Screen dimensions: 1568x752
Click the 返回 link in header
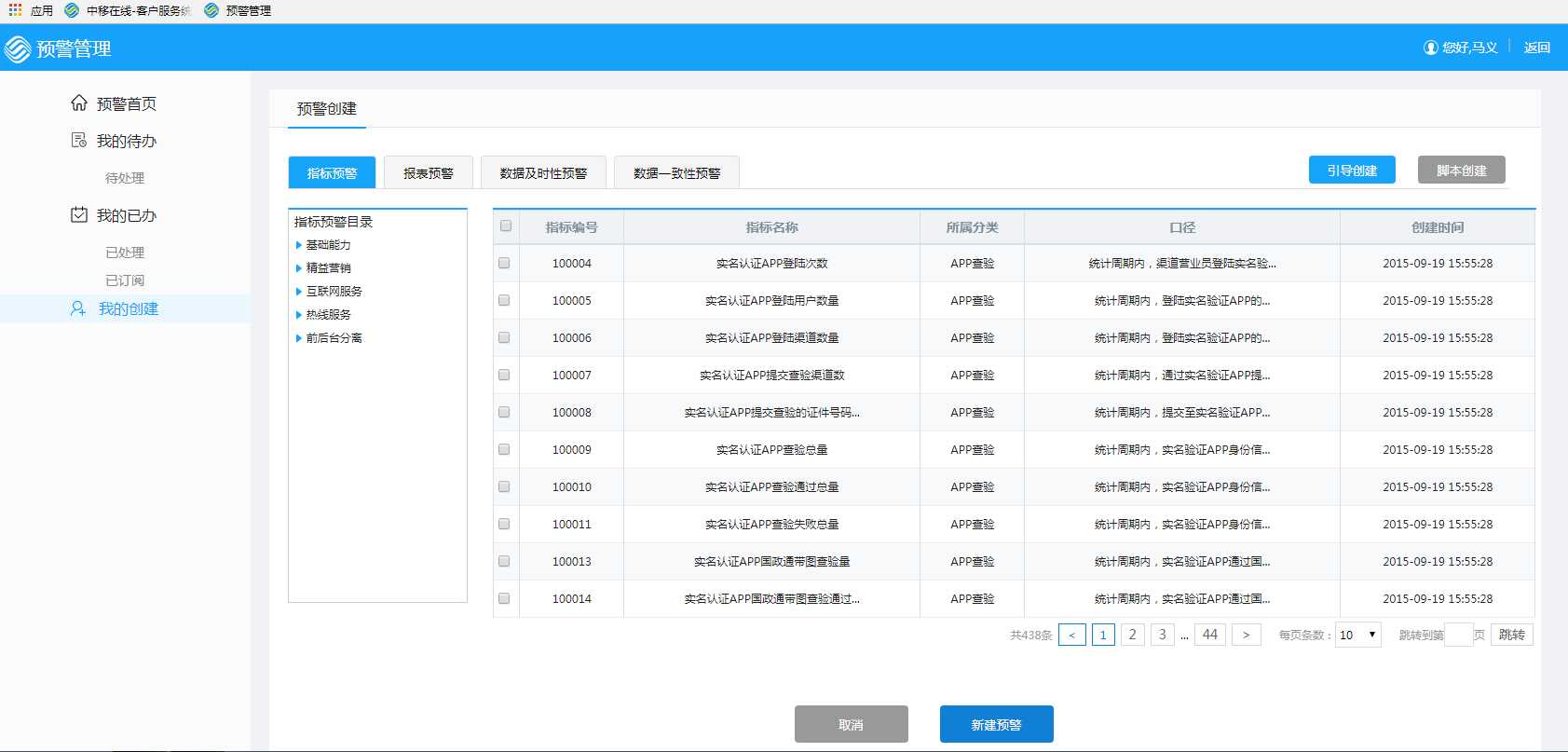(1536, 48)
